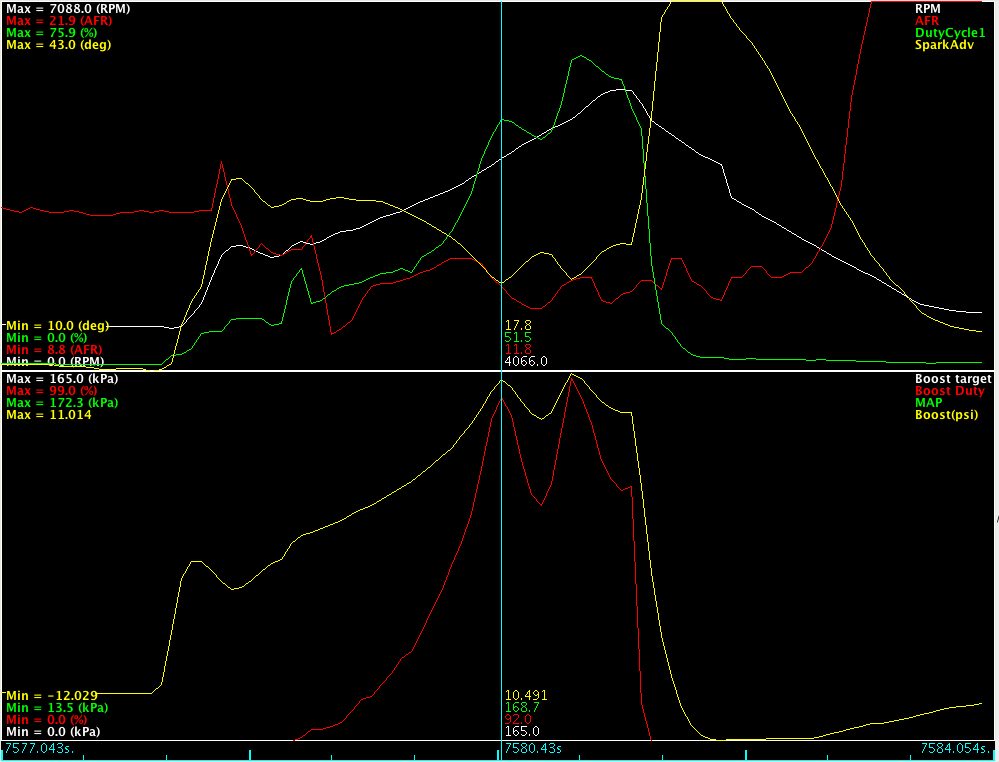
Task: Click the DutyCycle1 legend label
Action: [x=950, y=33]
